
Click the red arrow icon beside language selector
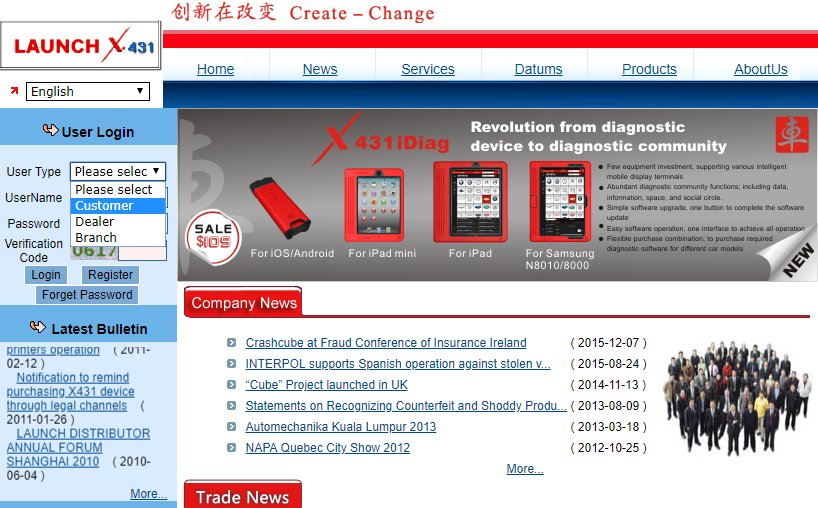pyautogui.click(x=15, y=91)
